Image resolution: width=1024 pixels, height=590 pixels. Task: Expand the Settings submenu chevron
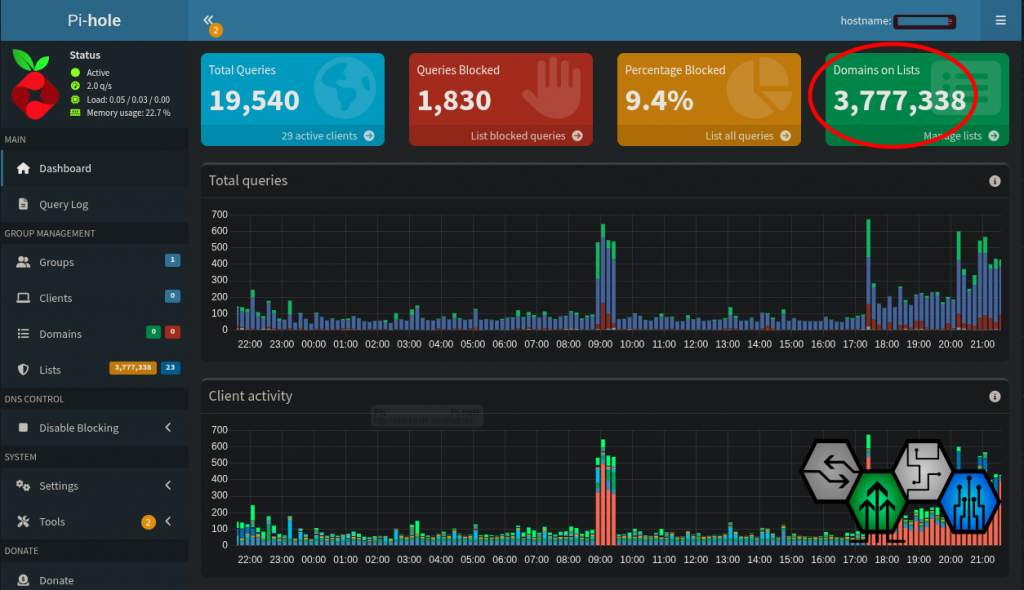(168, 486)
